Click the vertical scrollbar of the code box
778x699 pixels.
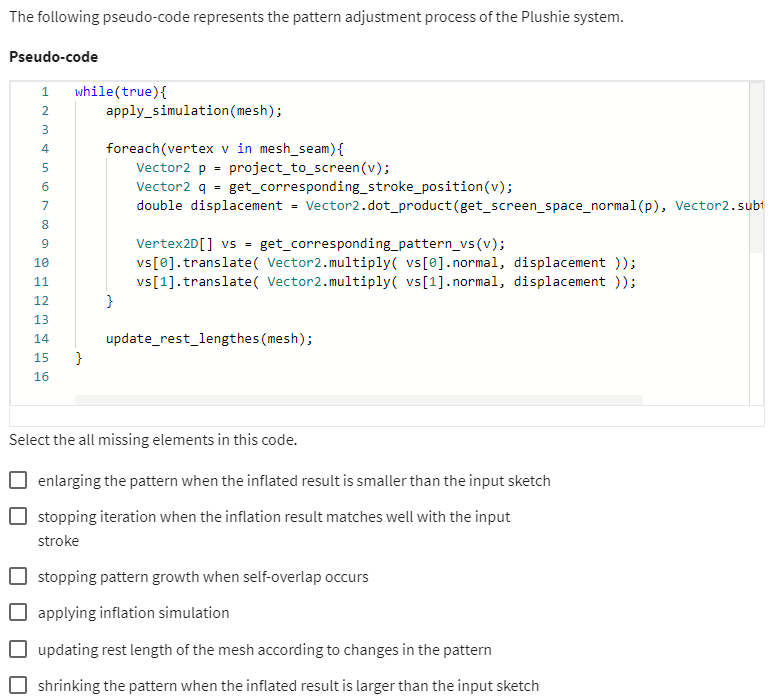pos(756,168)
